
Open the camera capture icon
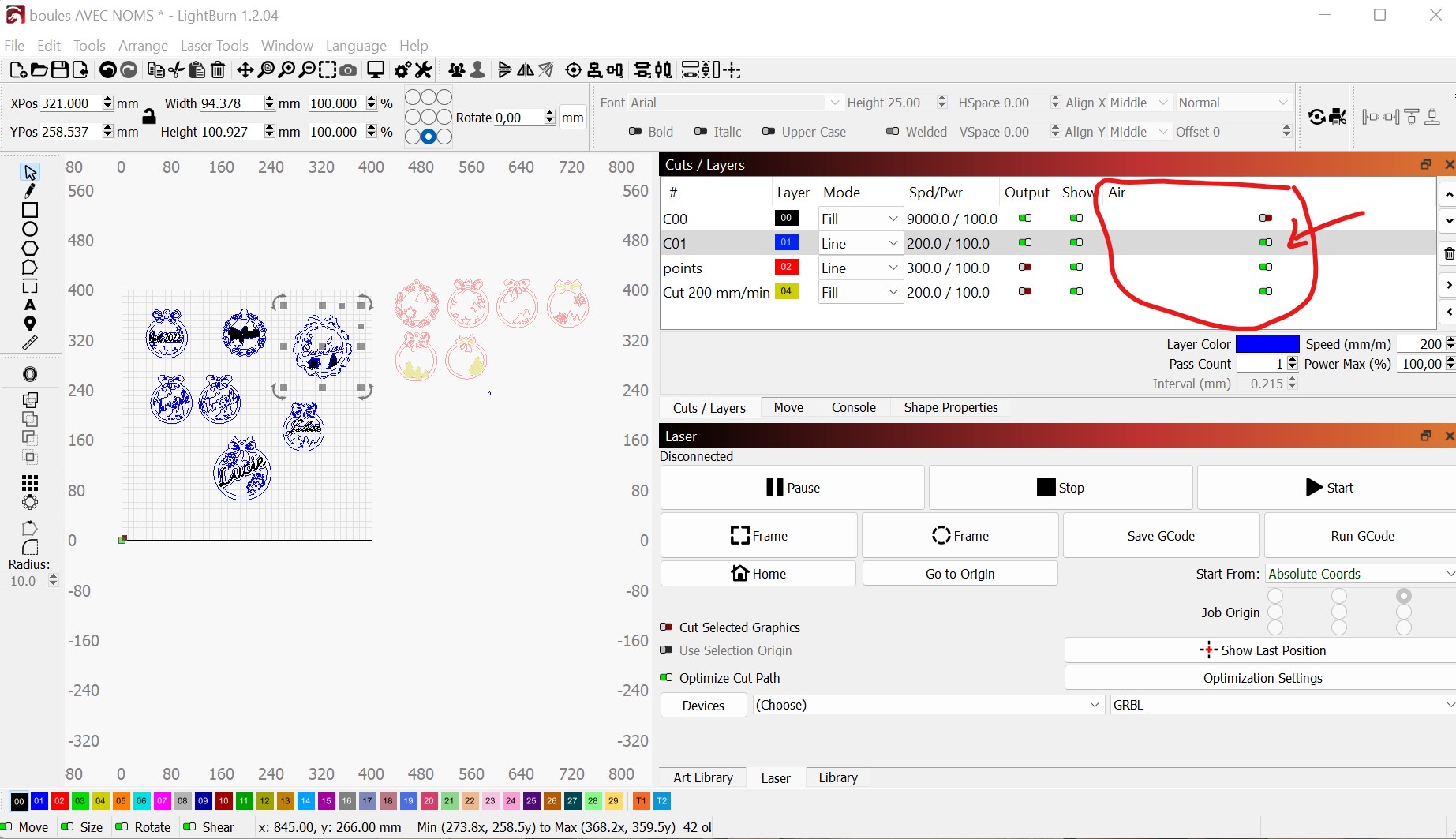[348, 70]
